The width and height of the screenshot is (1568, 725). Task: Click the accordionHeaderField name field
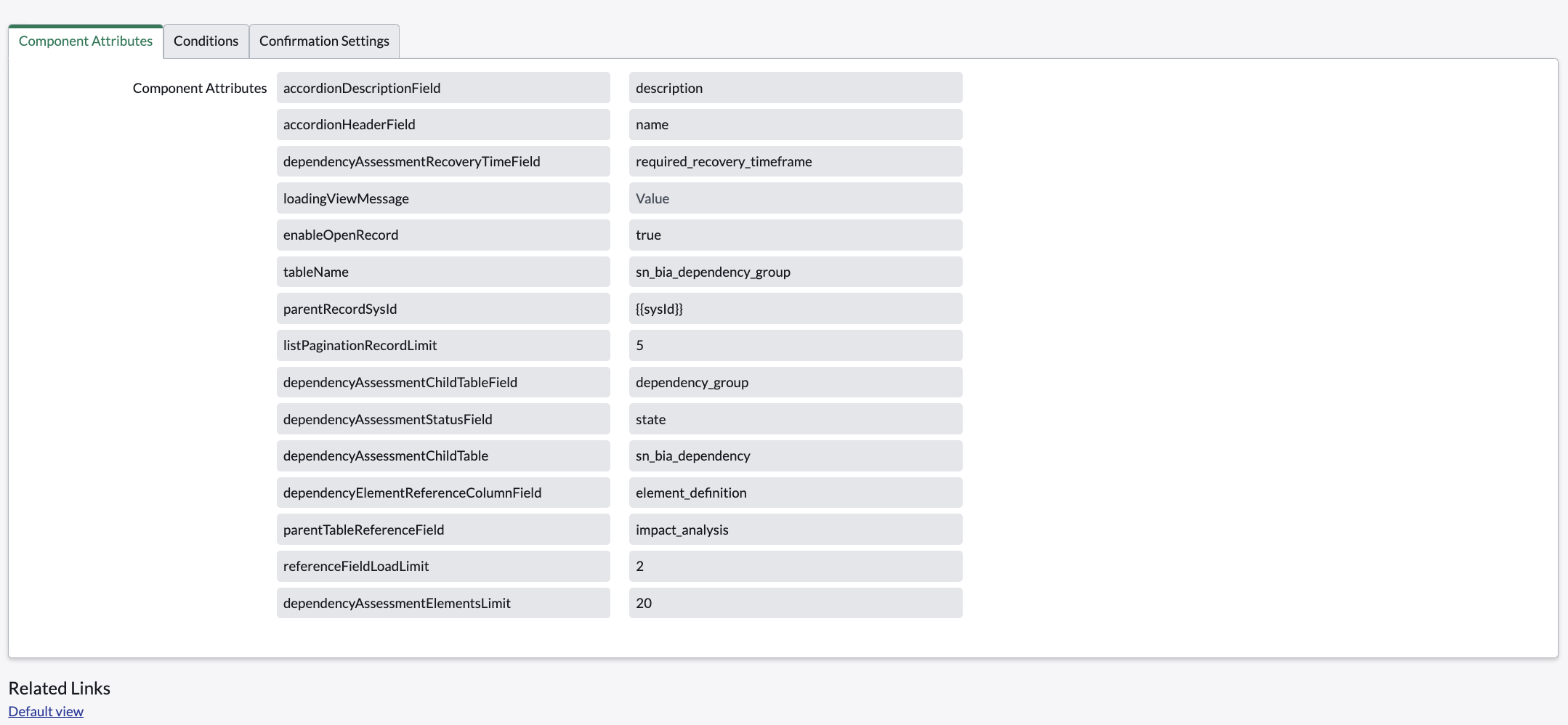click(443, 124)
